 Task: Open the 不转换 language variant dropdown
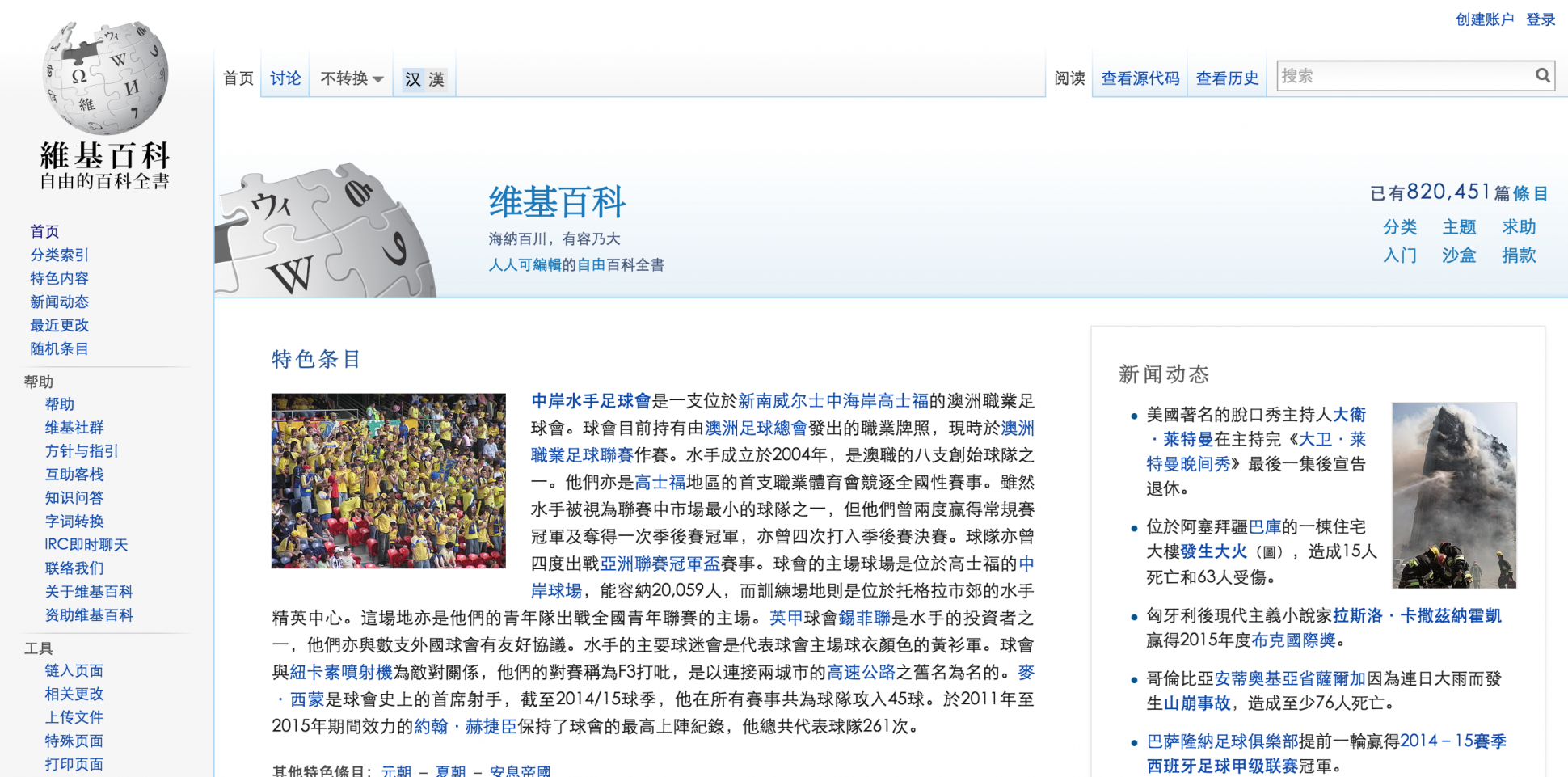point(352,78)
